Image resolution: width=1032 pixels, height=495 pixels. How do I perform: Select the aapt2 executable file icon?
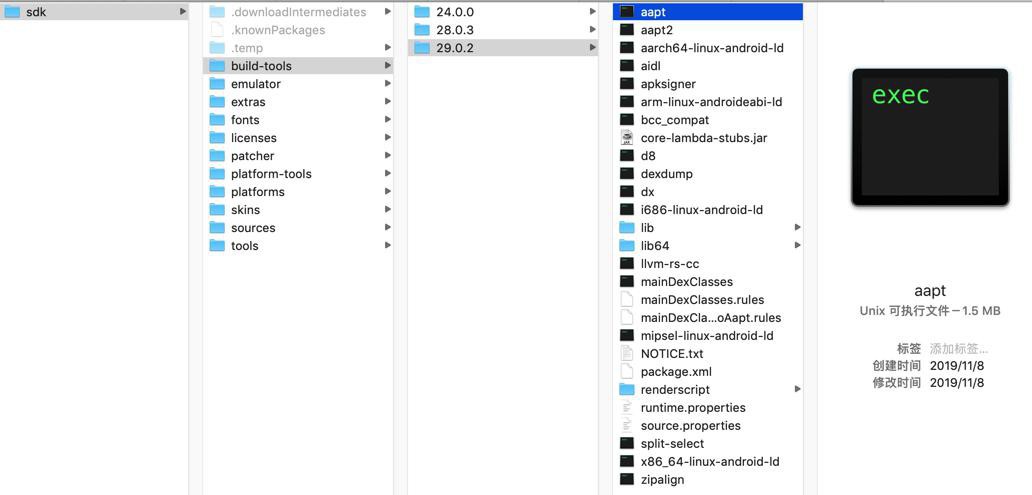click(x=627, y=30)
